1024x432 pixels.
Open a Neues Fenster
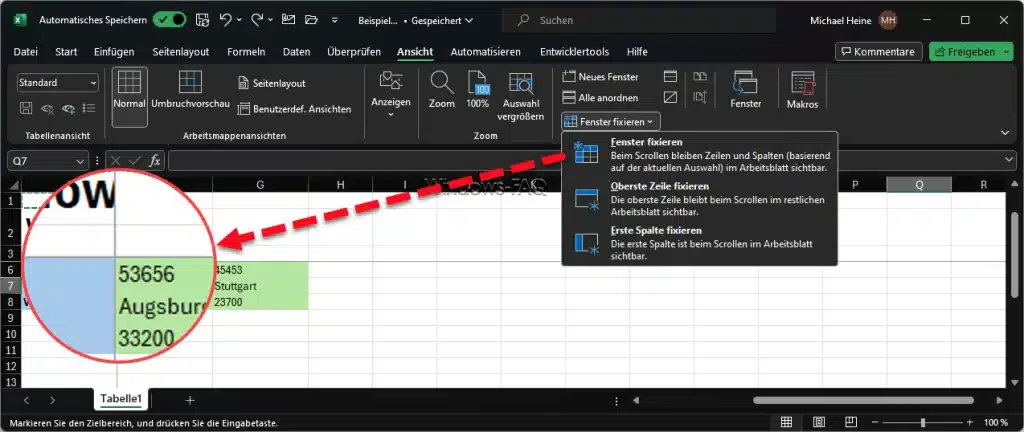click(600, 77)
